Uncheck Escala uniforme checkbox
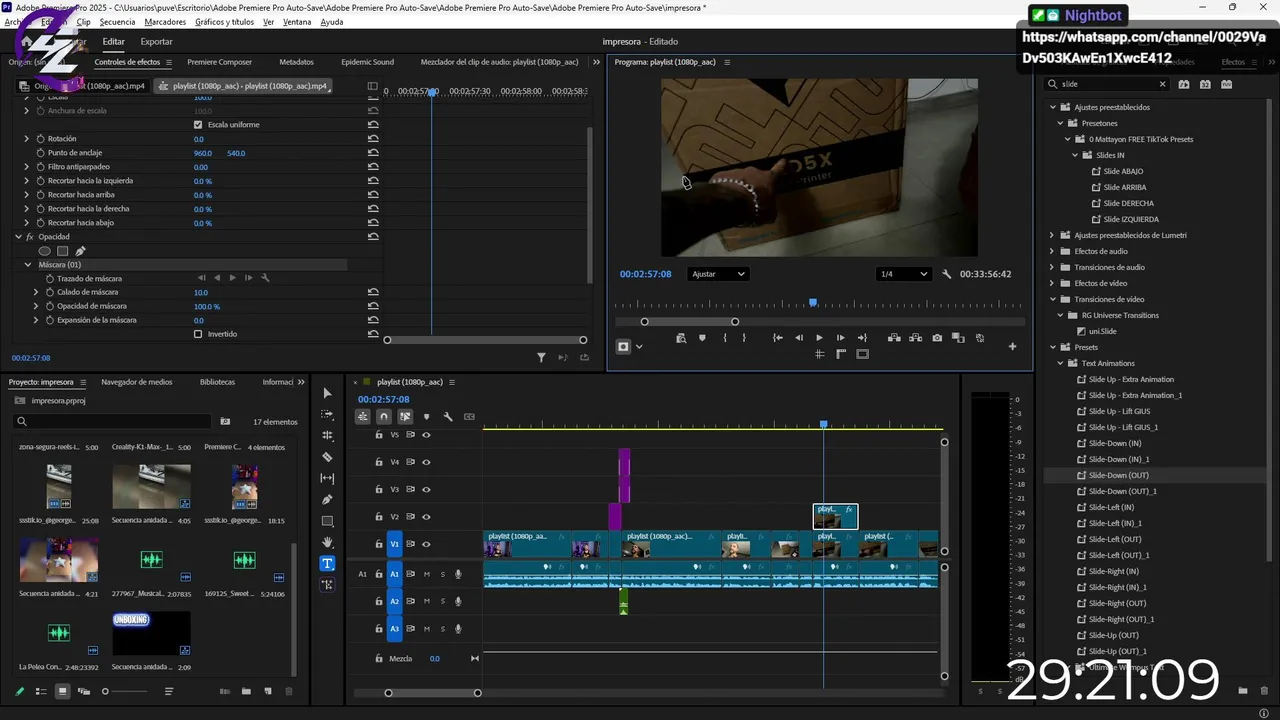Image resolution: width=1280 pixels, height=720 pixels. click(198, 125)
